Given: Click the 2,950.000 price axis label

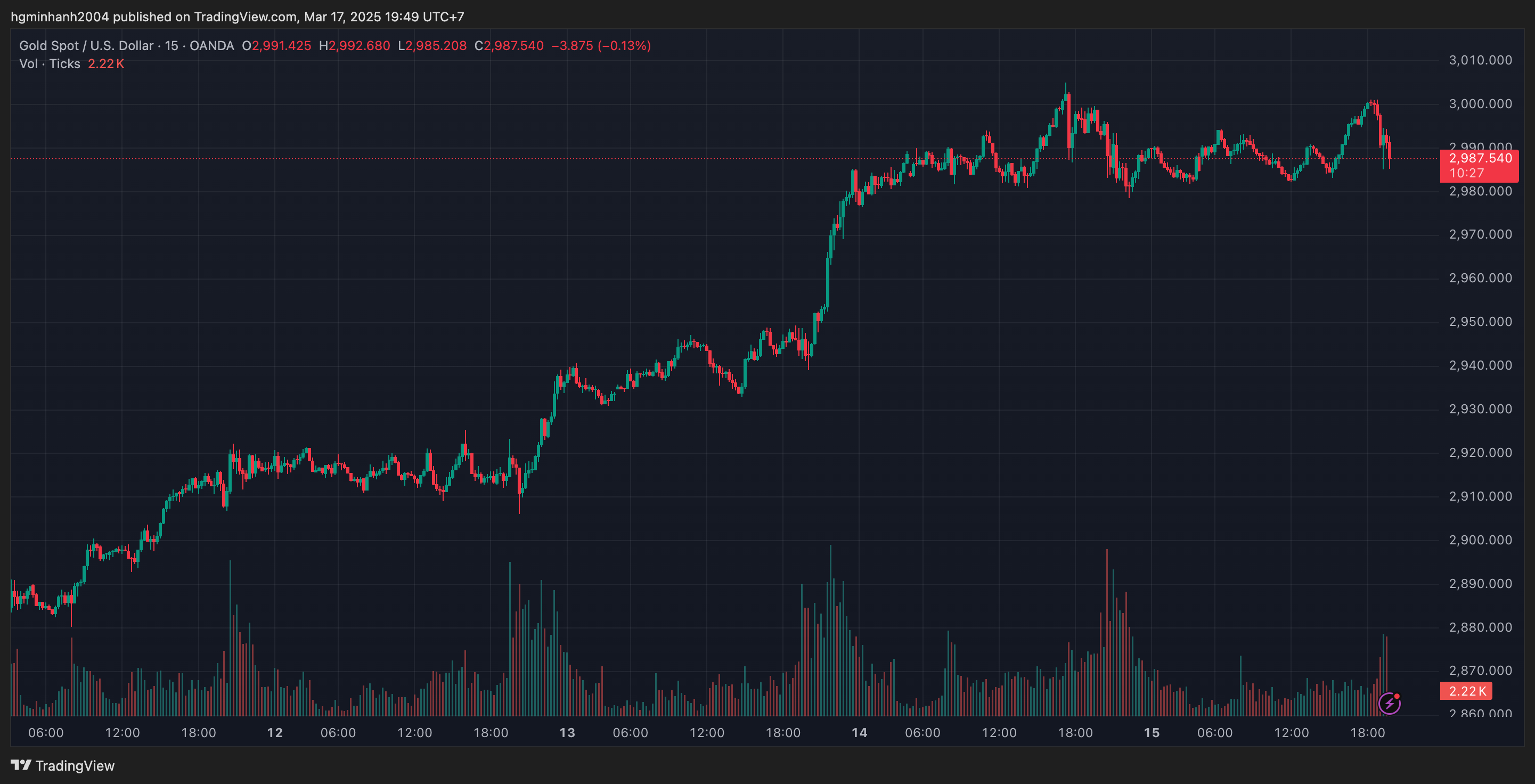Looking at the screenshot, I should tap(1480, 322).
